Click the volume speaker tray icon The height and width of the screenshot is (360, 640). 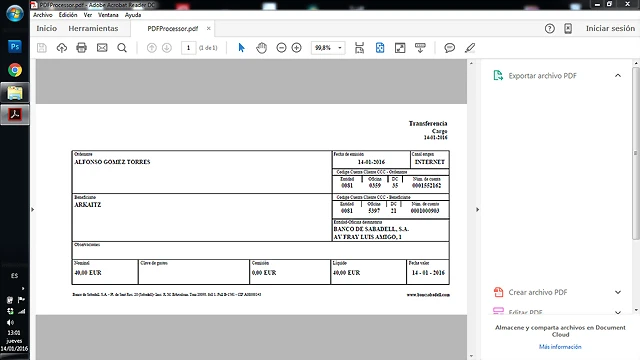click(10, 322)
